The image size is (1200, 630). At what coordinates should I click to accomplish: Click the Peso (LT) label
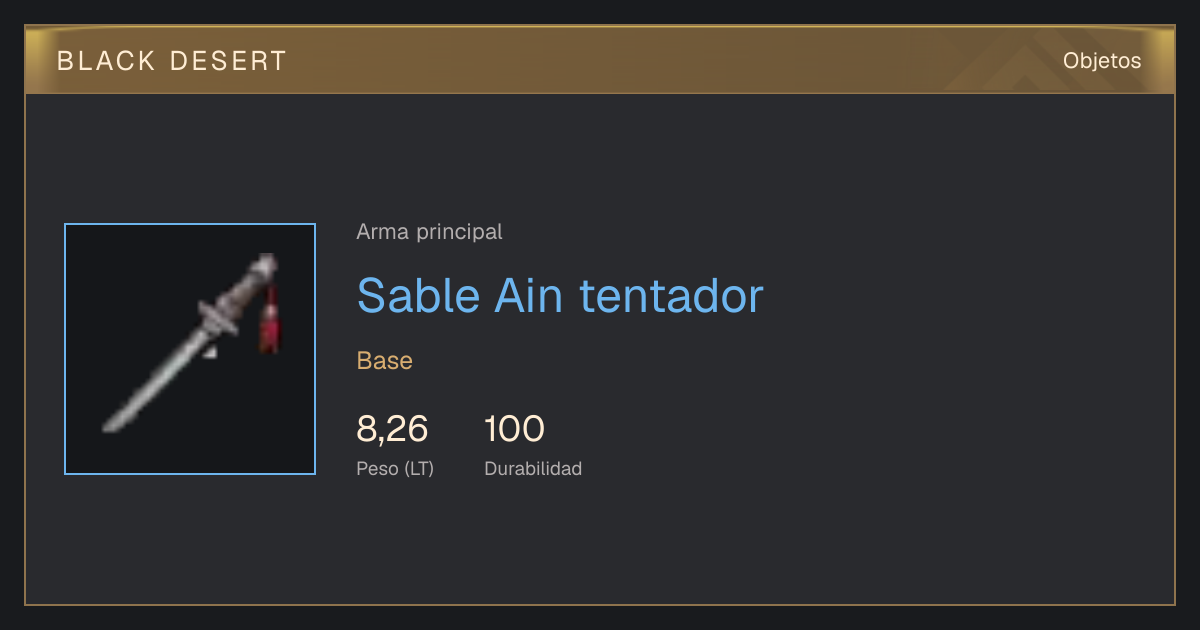395,468
